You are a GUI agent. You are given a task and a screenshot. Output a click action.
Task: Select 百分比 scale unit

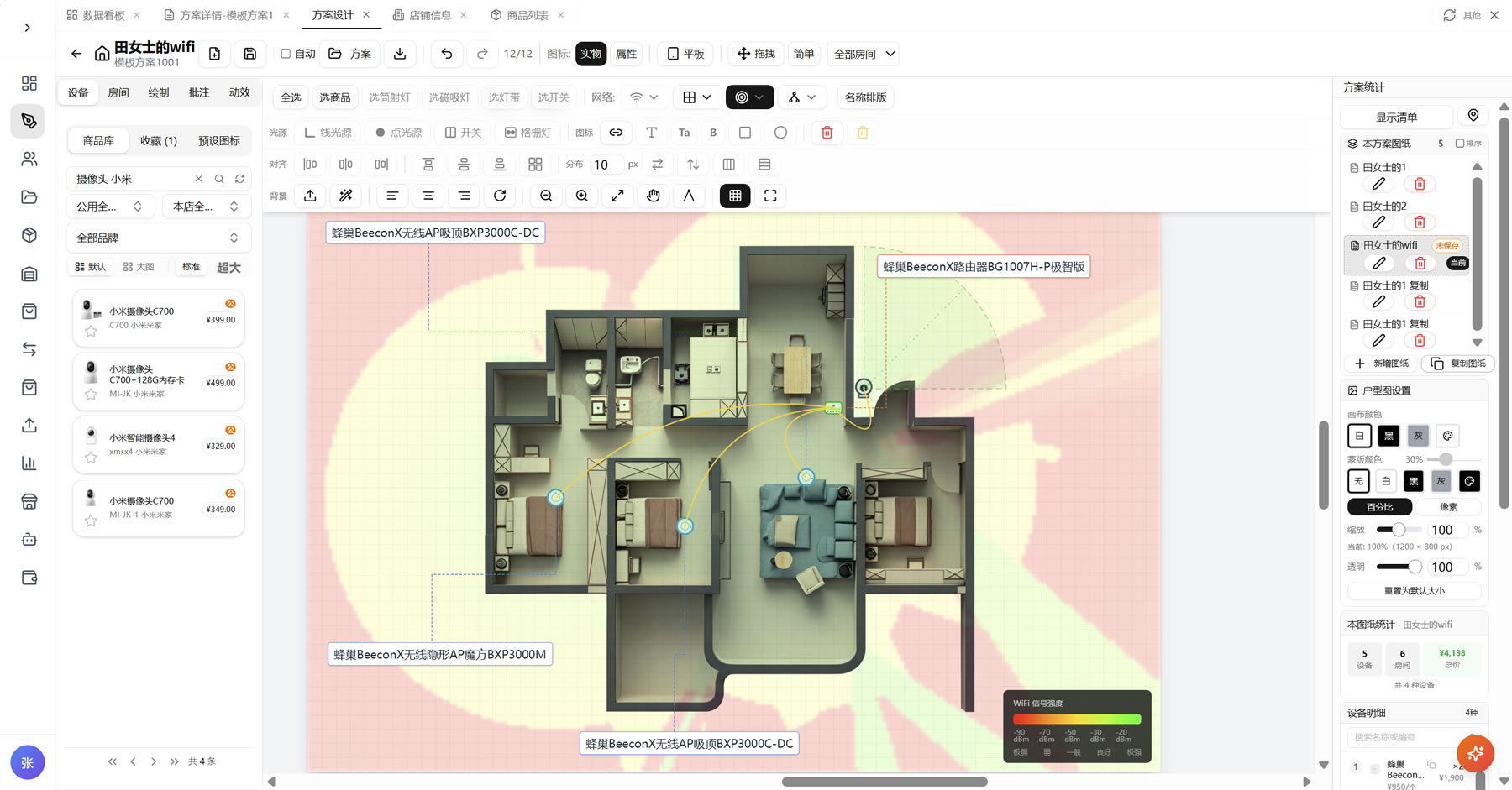[x=1379, y=507]
